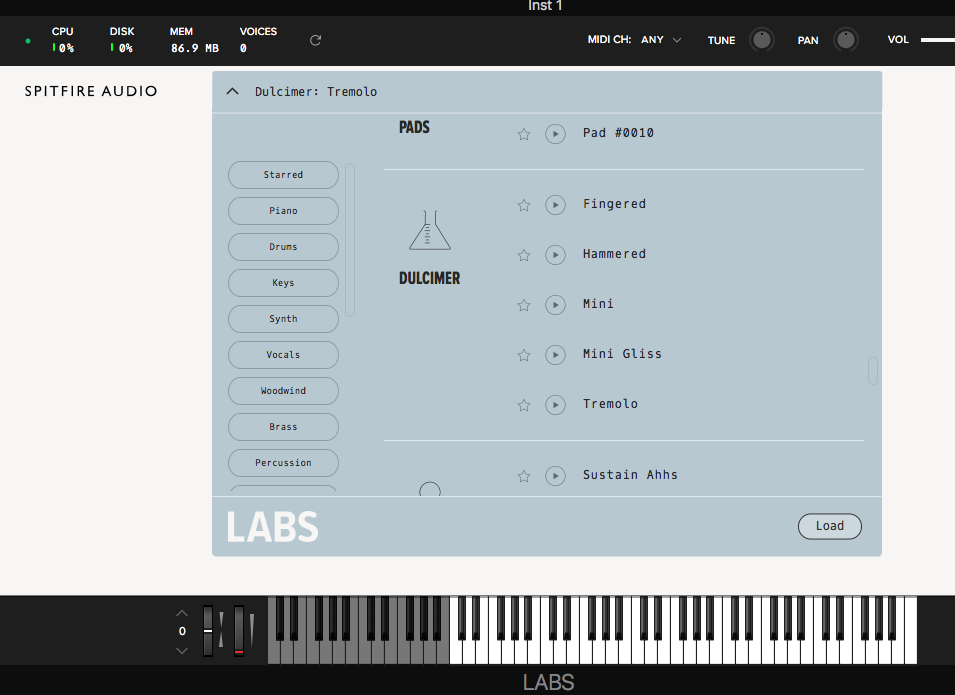Play preview of Hammered preset
This screenshot has height=695, width=955.
555,255
